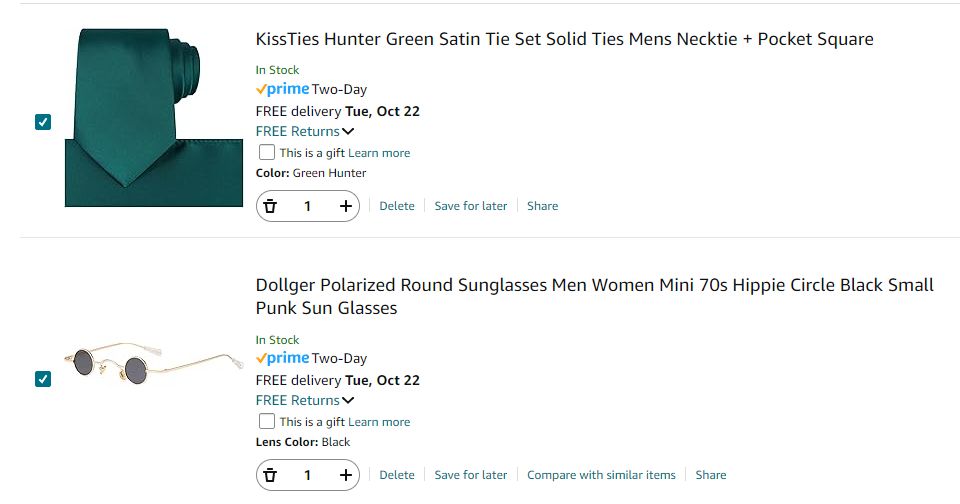Increase quantity of Dollger sunglasses

(x=346, y=475)
